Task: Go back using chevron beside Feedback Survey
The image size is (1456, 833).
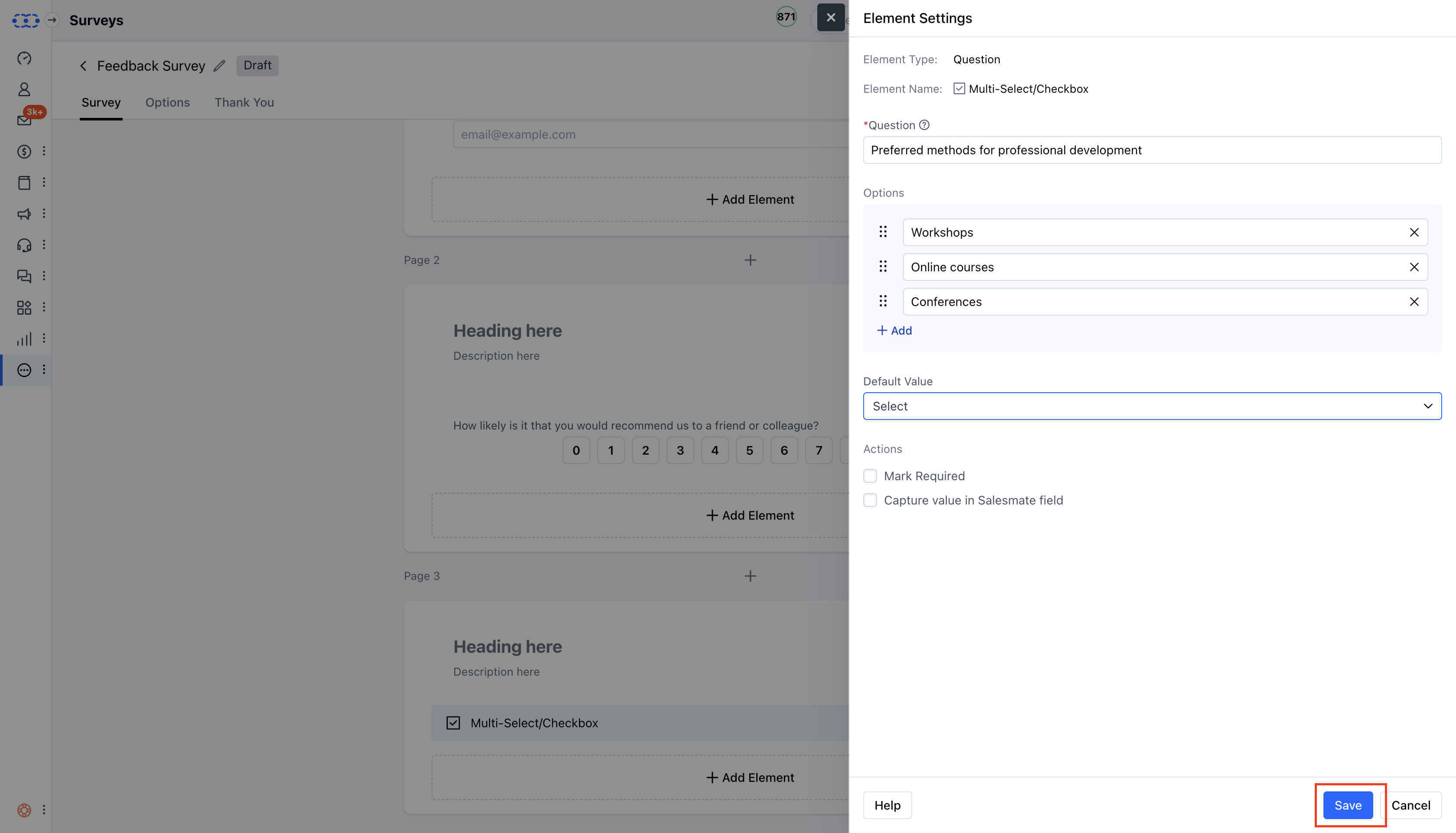Action: point(84,66)
